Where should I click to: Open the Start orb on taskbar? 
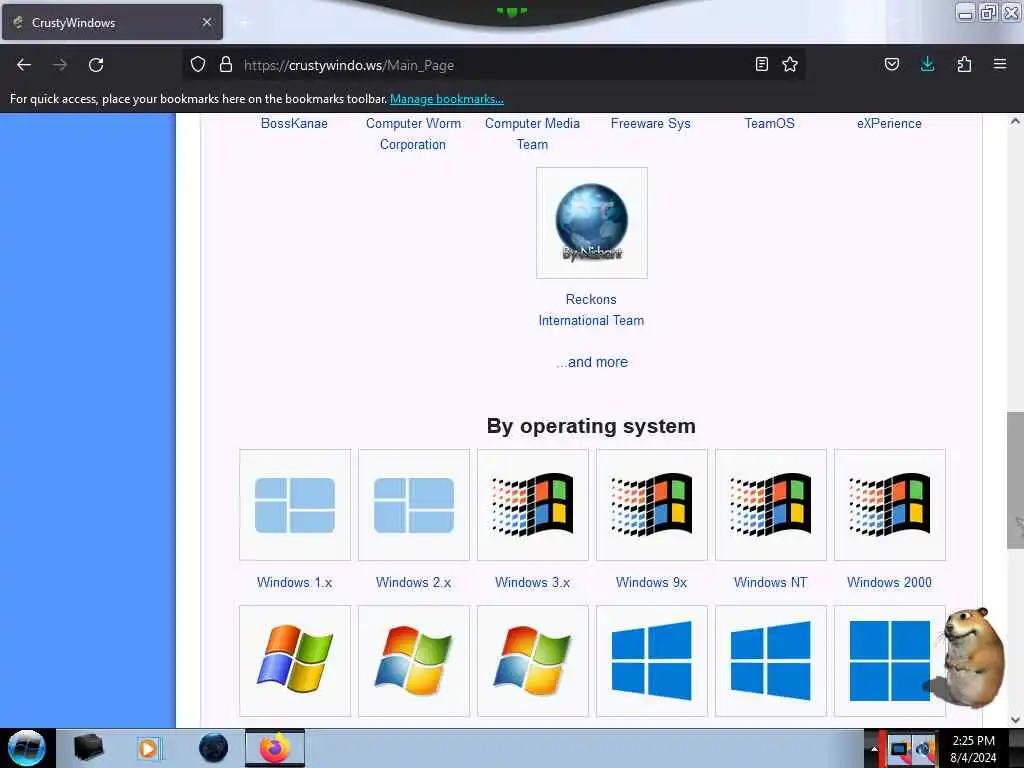[x=27, y=748]
